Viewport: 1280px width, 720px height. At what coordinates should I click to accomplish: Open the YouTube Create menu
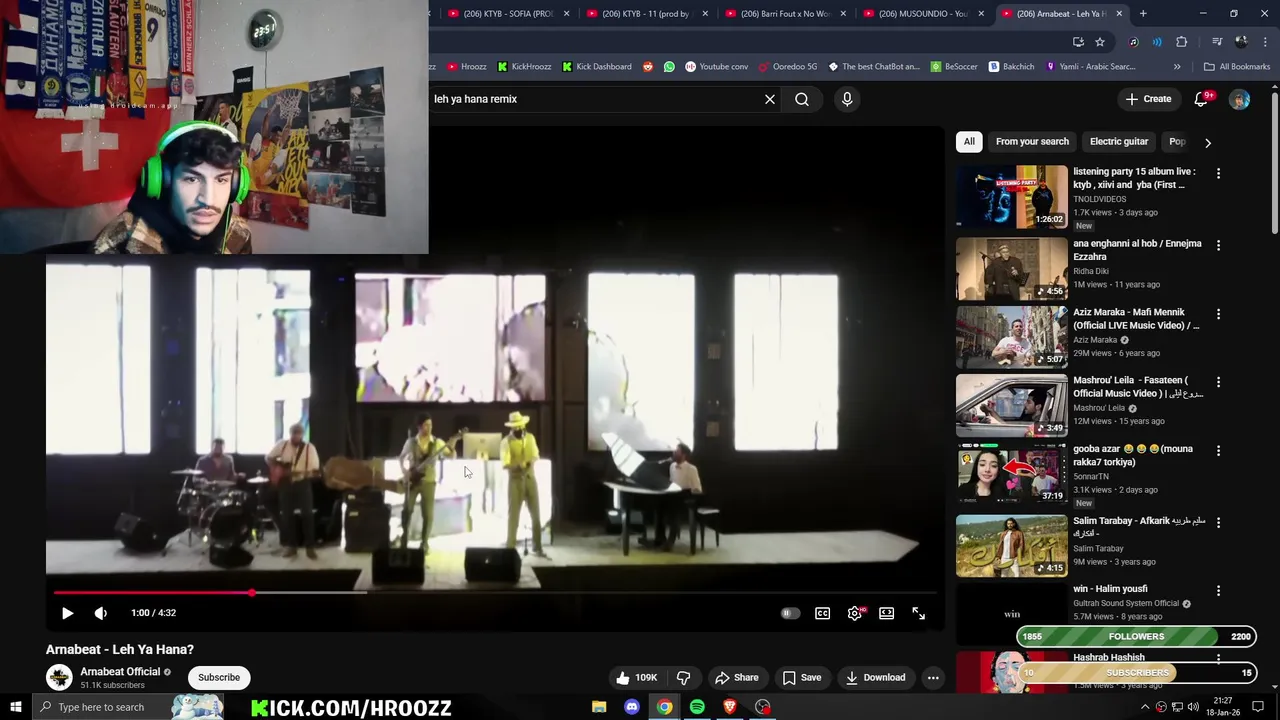pos(1148,99)
